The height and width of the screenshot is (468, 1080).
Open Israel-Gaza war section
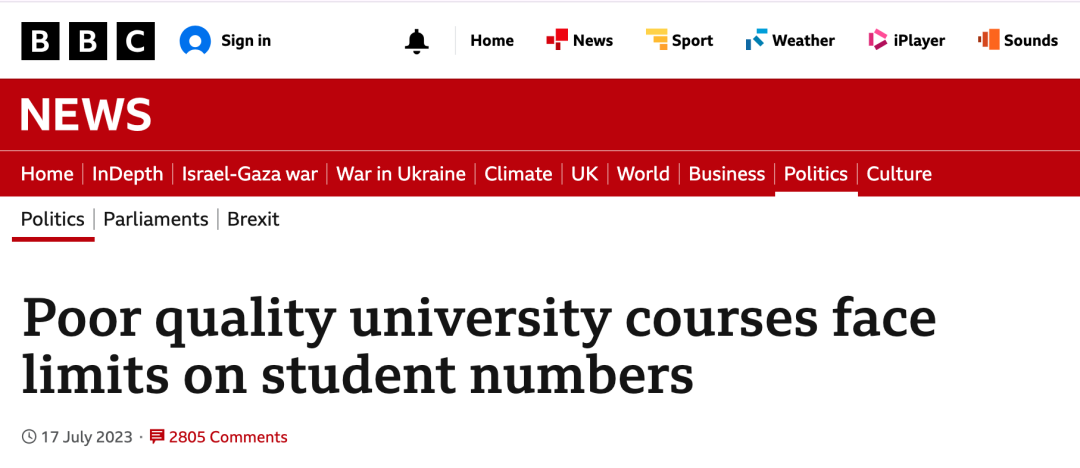point(250,174)
